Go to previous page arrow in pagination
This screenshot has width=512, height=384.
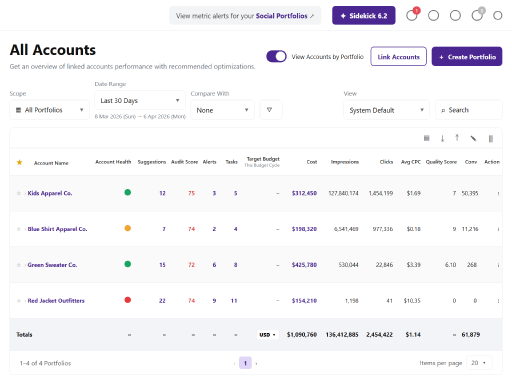[235, 363]
